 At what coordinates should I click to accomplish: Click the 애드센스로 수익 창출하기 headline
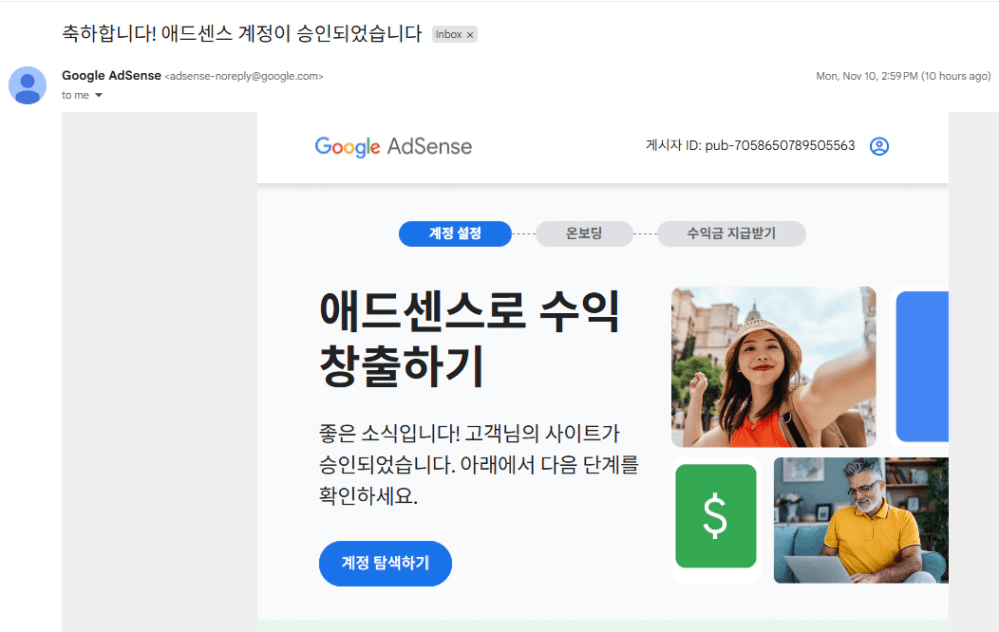(470, 338)
